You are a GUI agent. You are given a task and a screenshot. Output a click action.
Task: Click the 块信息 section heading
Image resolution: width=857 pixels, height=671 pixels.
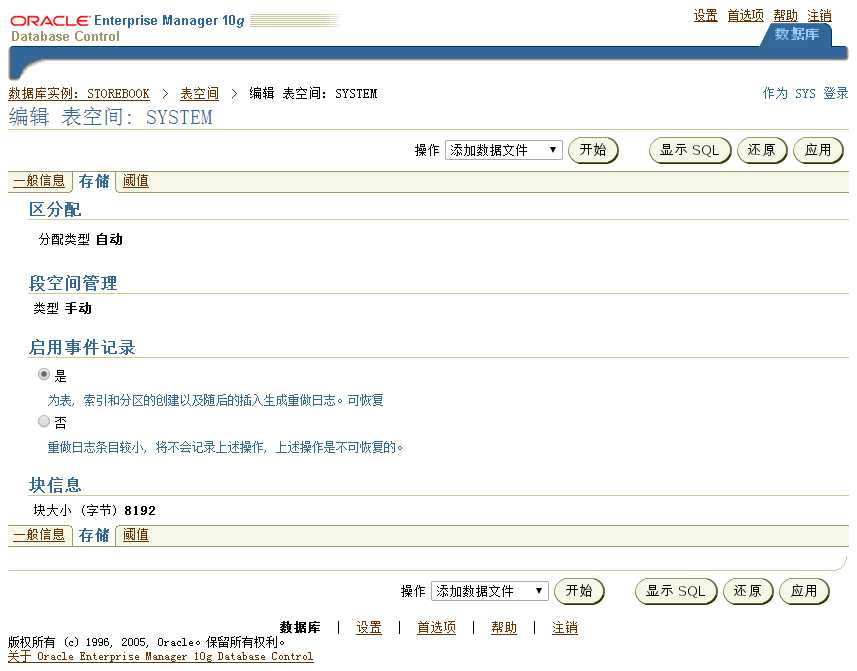(55, 485)
